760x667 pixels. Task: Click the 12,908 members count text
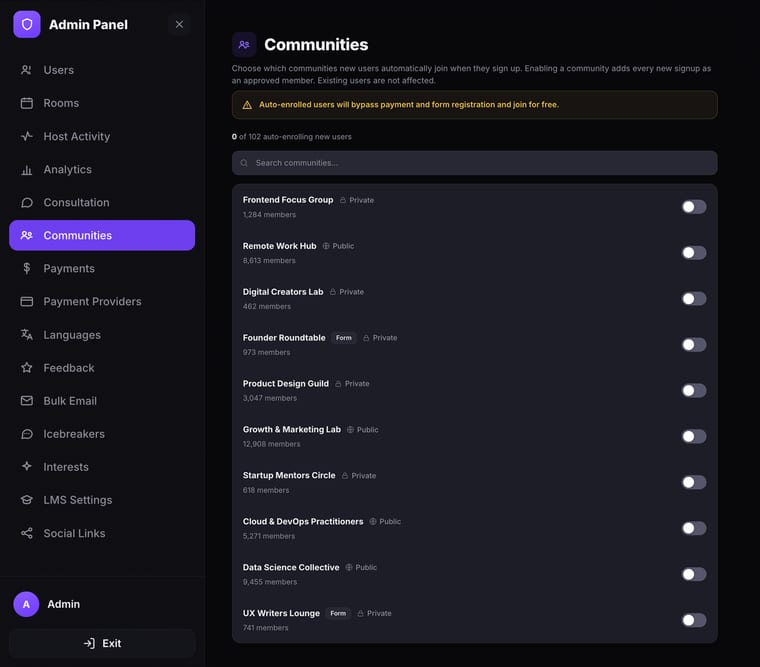click(271, 444)
